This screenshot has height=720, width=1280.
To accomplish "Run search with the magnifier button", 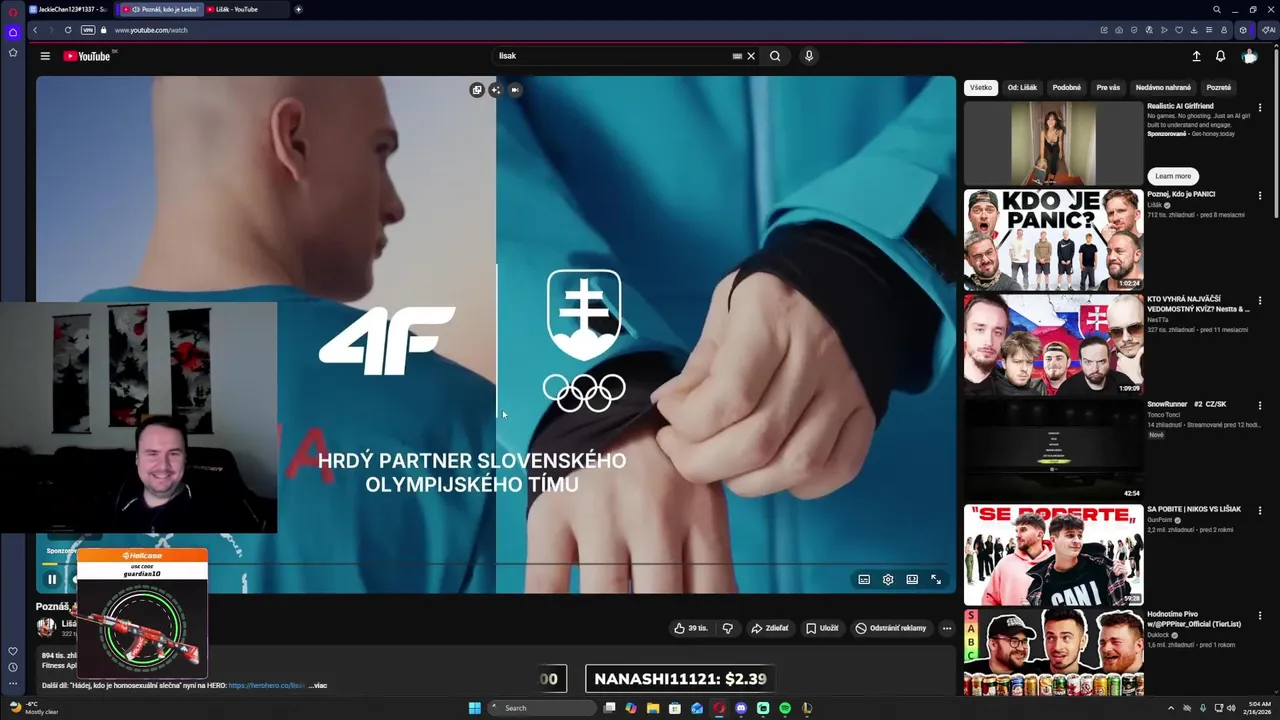I will click(x=775, y=56).
